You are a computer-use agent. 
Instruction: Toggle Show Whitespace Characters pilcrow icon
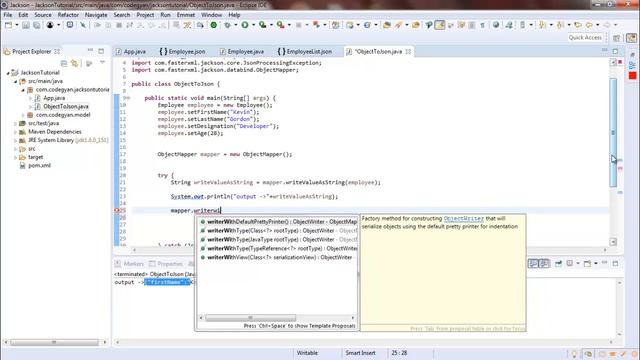(x=482, y=25)
